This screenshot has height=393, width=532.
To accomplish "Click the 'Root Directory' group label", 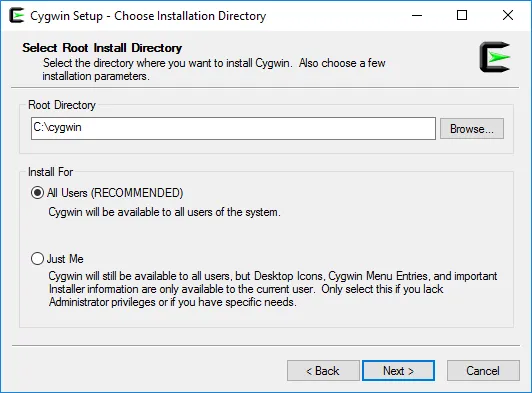I will tap(62, 105).
